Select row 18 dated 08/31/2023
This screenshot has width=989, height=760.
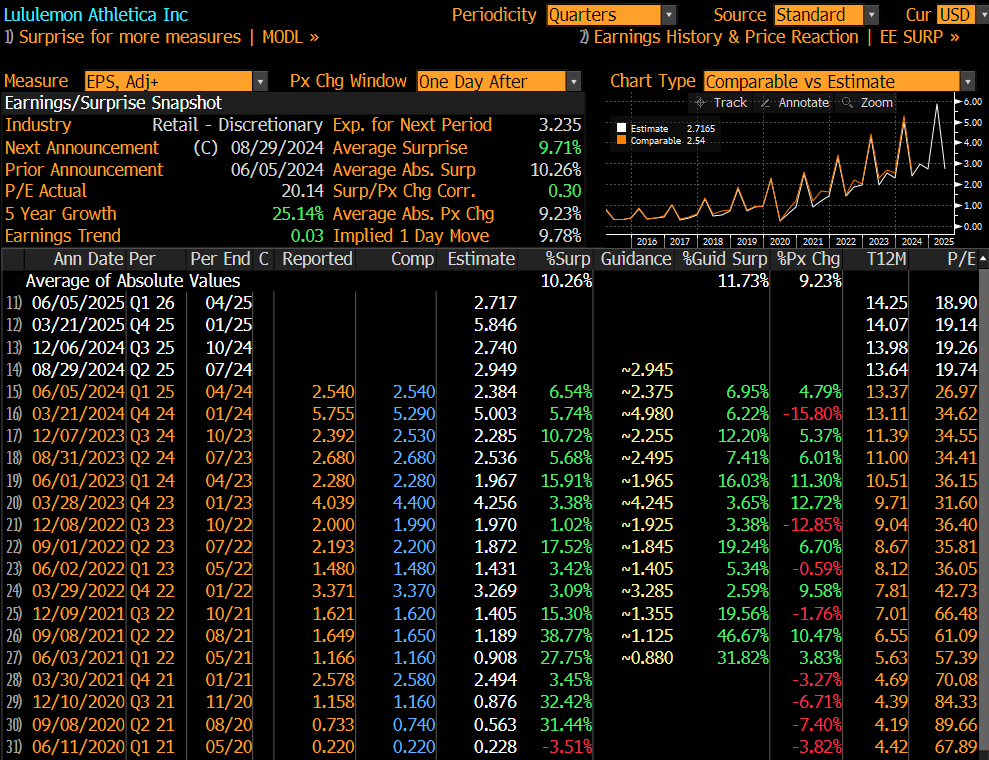click(491, 458)
